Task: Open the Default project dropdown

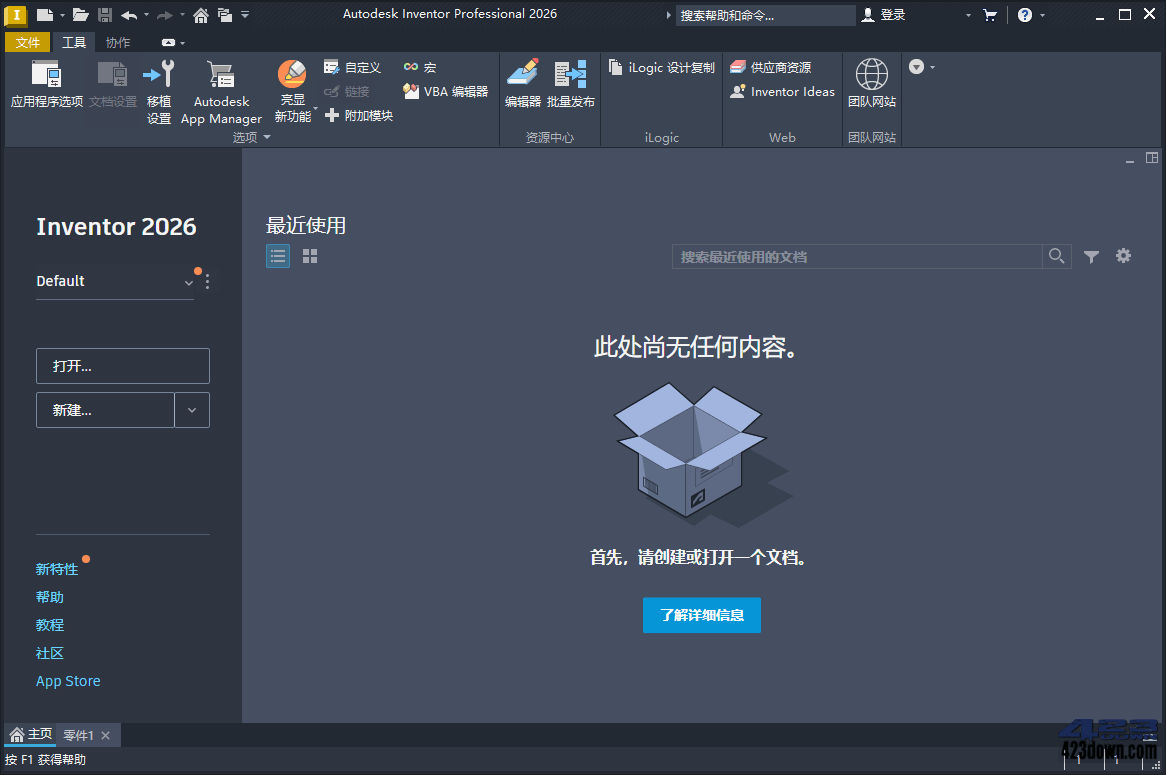Action: tap(188, 283)
